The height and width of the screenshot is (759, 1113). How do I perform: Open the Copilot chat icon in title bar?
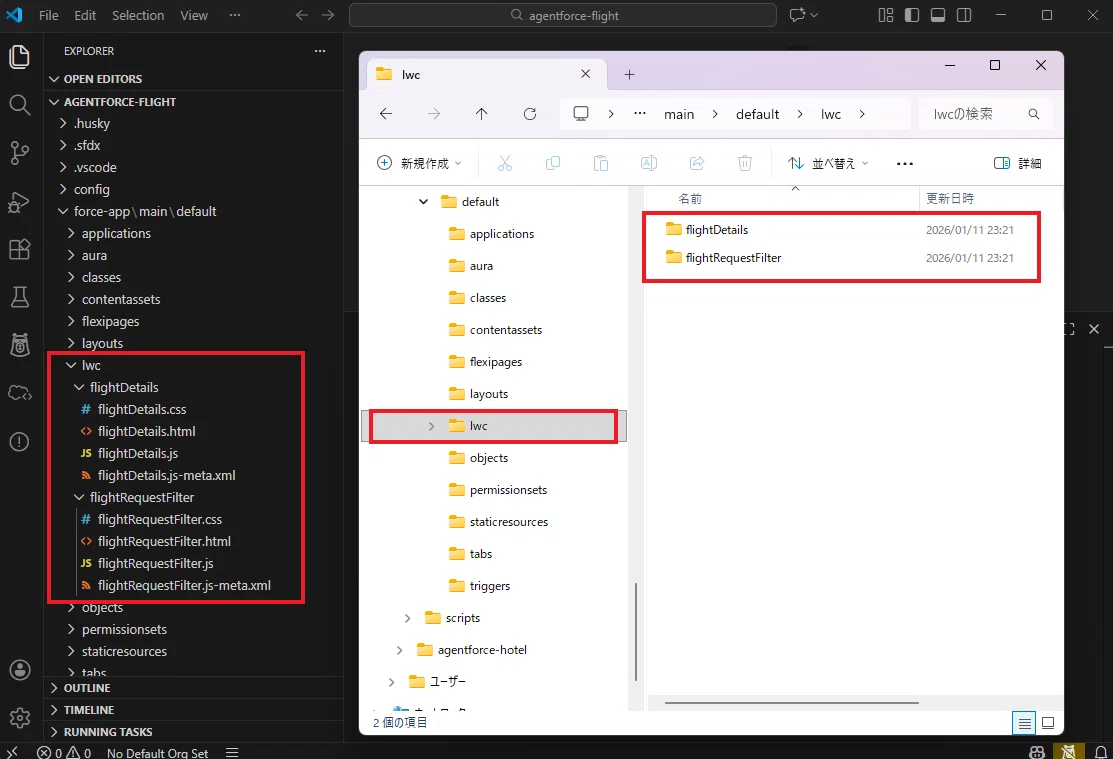point(798,15)
